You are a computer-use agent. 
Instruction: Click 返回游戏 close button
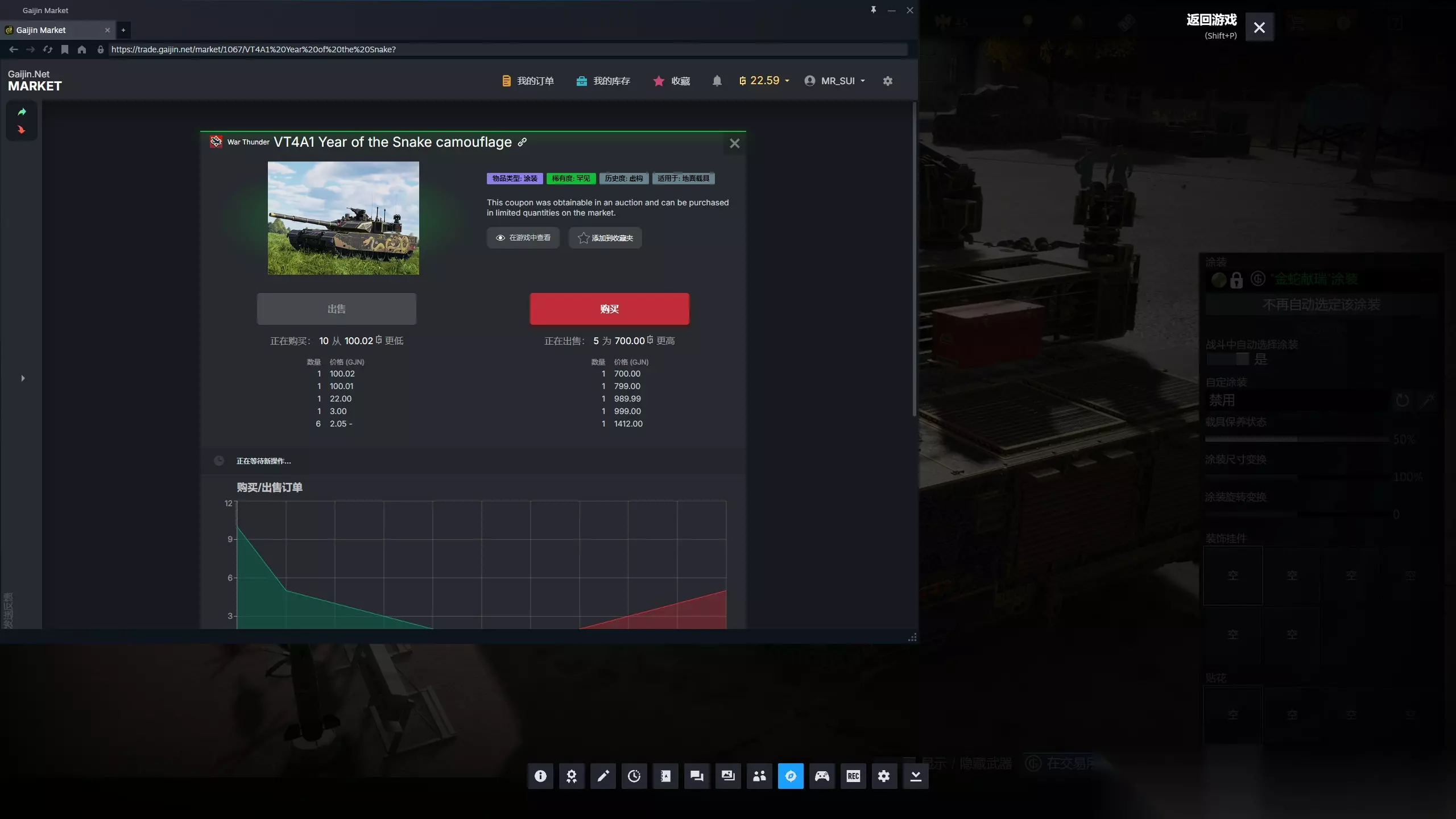[1259, 27]
